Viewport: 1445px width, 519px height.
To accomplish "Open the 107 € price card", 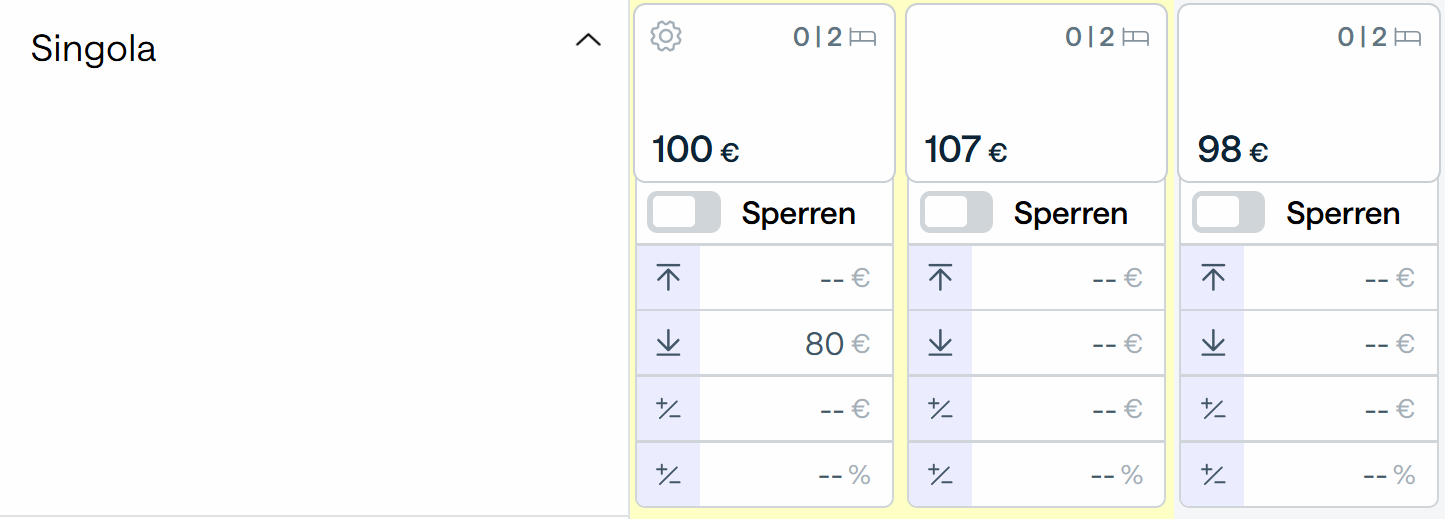I will (x=1037, y=93).
